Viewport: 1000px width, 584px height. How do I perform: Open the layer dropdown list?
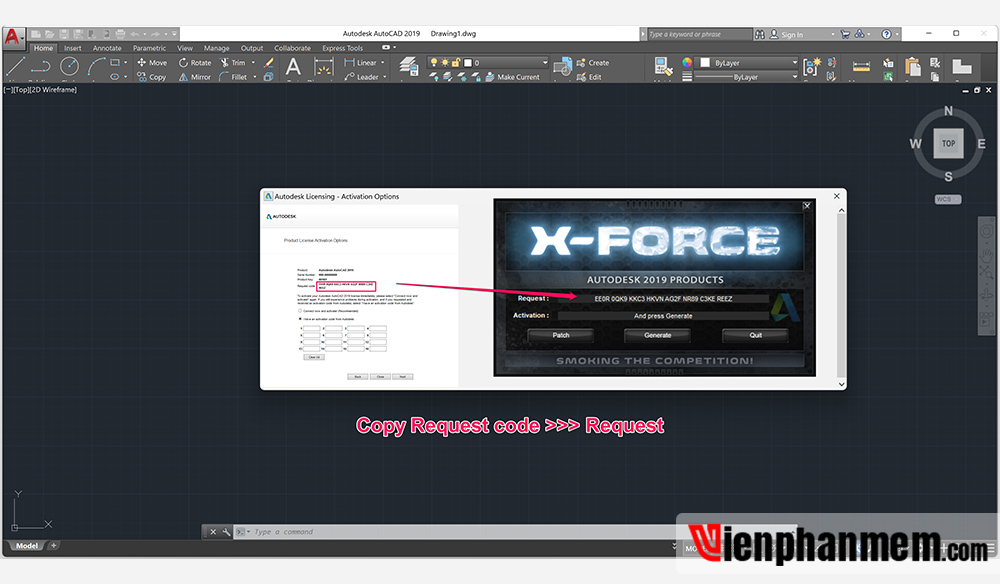coord(545,62)
